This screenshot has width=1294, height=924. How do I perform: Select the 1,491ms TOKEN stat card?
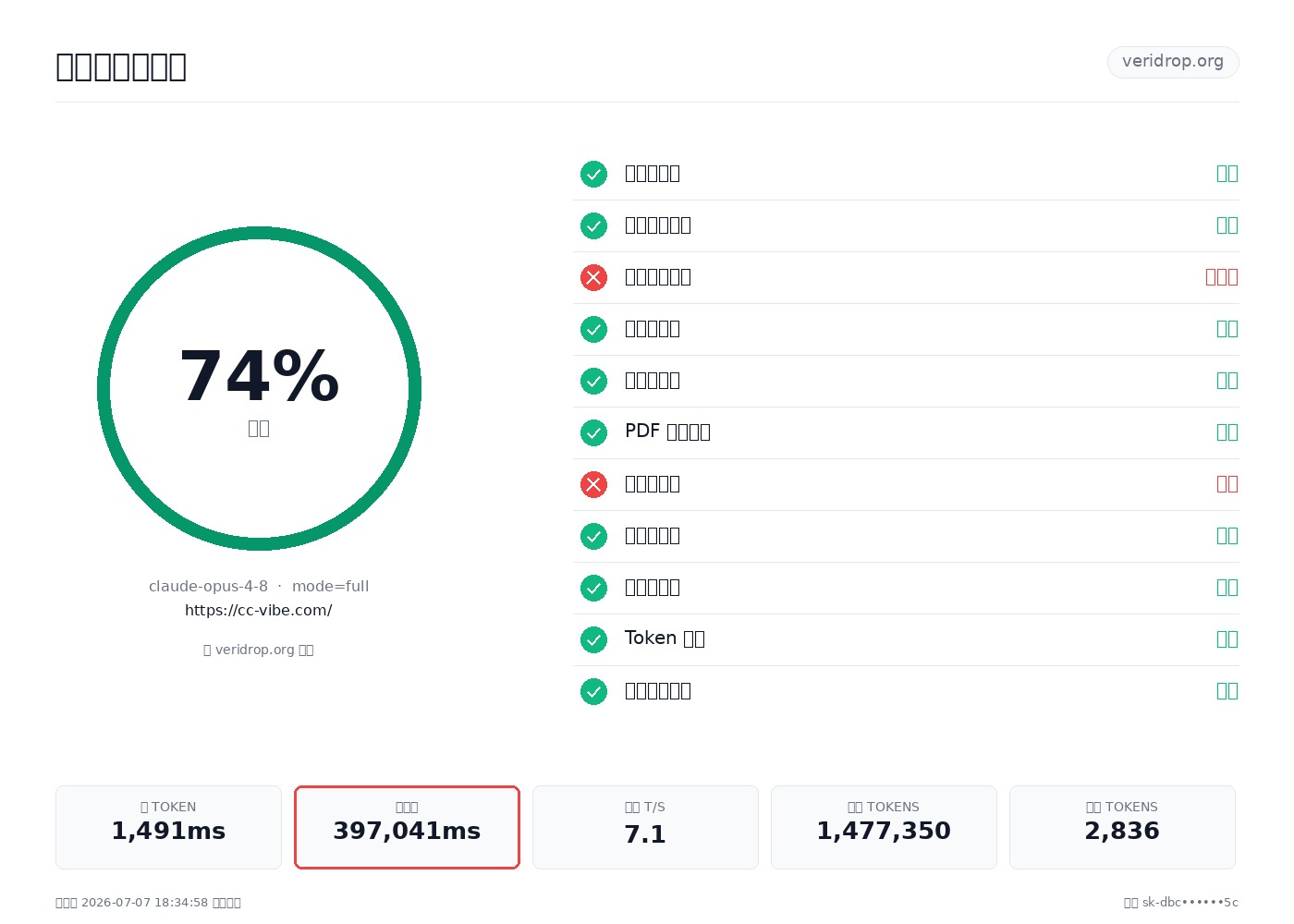pyautogui.click(x=168, y=827)
